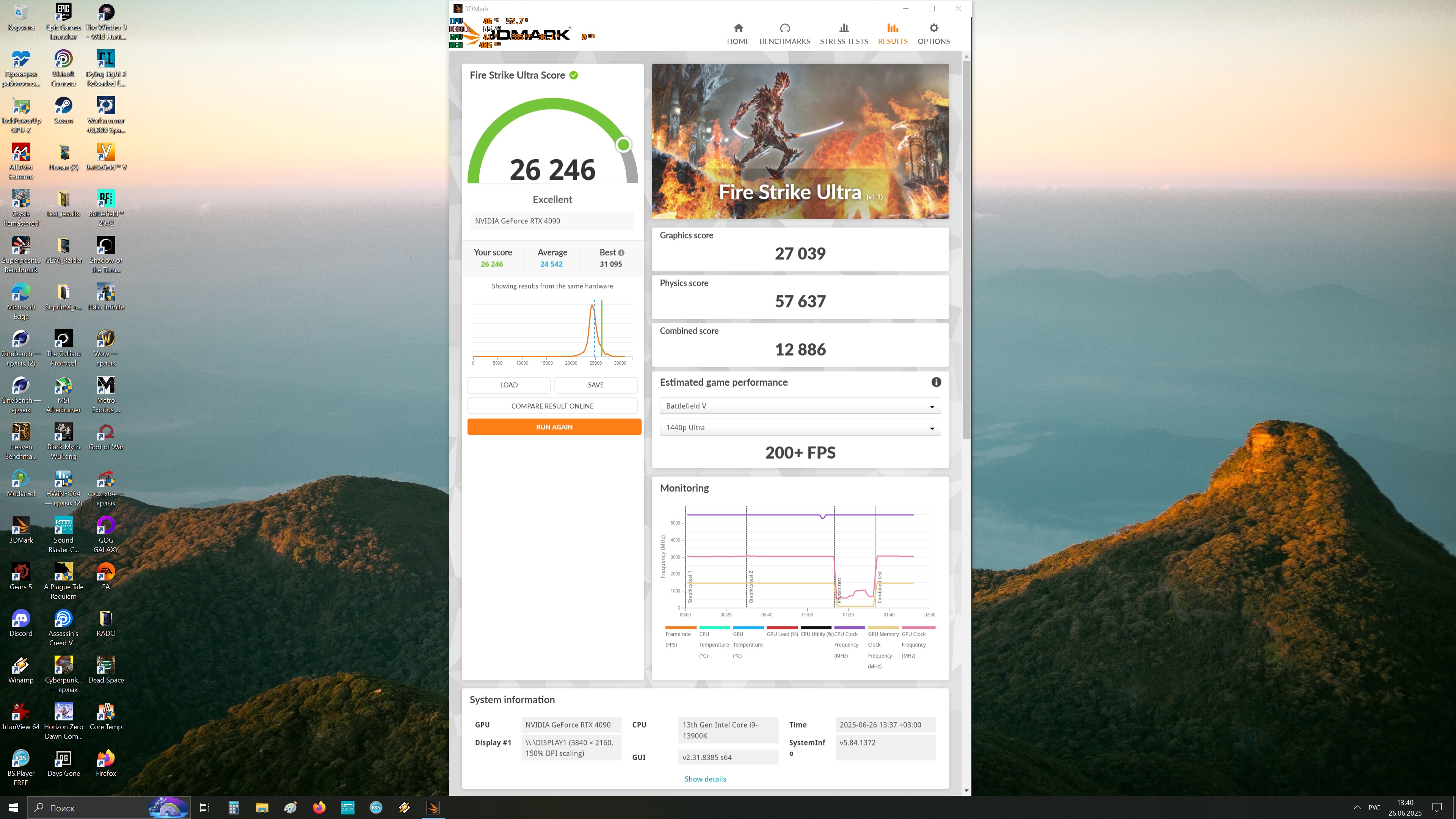
Task: Toggle the GPU Clock Frequency legend series
Action: (x=918, y=628)
